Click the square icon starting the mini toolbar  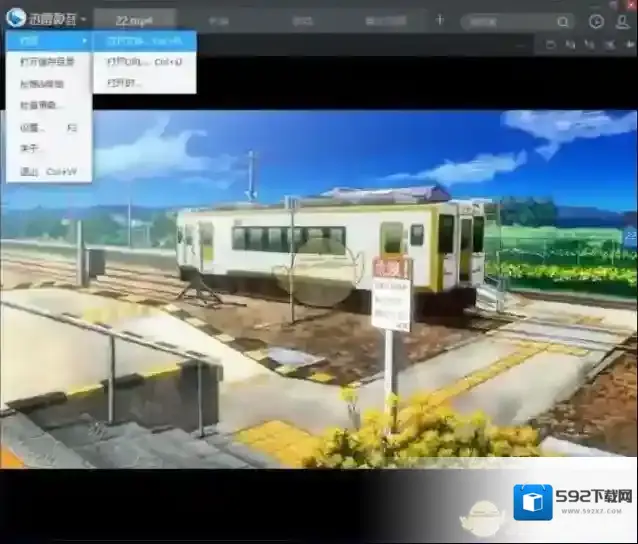(x=551, y=45)
